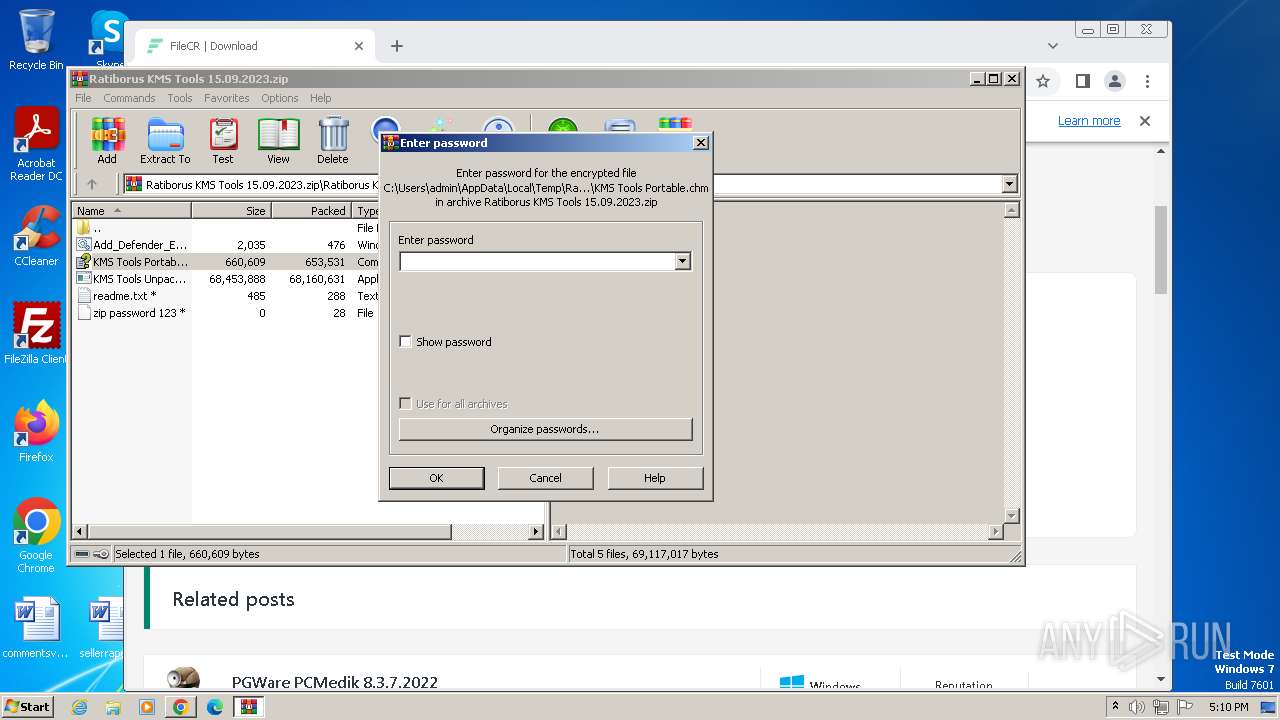The height and width of the screenshot is (720, 1280).
Task: Switch to Chrome from the taskbar
Action: tap(181, 707)
